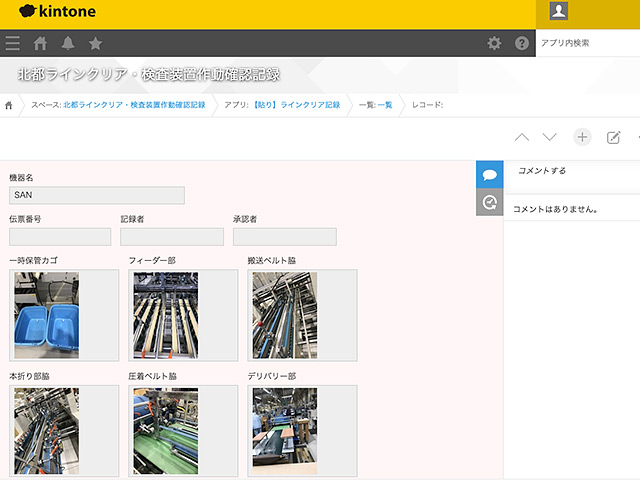Click the アプリ内検索 search field
Image resolution: width=640 pixels, height=480 pixels.
(587, 43)
